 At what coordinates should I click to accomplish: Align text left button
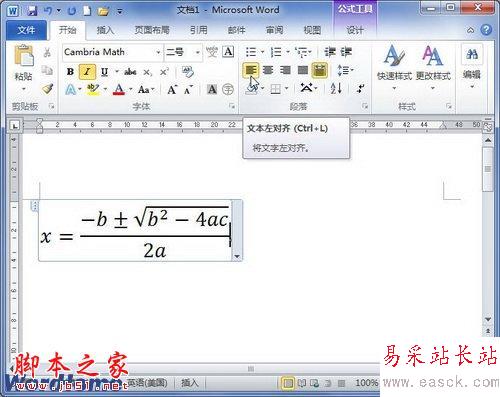pos(251,70)
